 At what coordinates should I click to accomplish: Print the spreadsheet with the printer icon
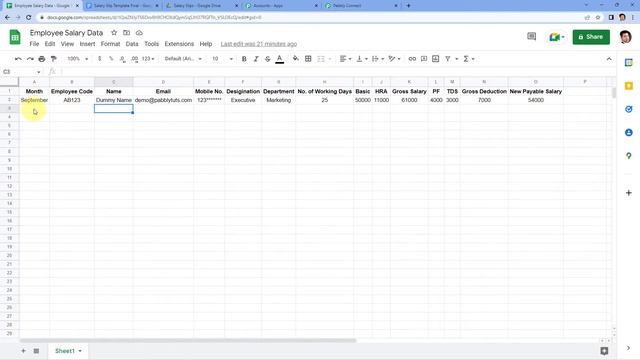point(42,59)
